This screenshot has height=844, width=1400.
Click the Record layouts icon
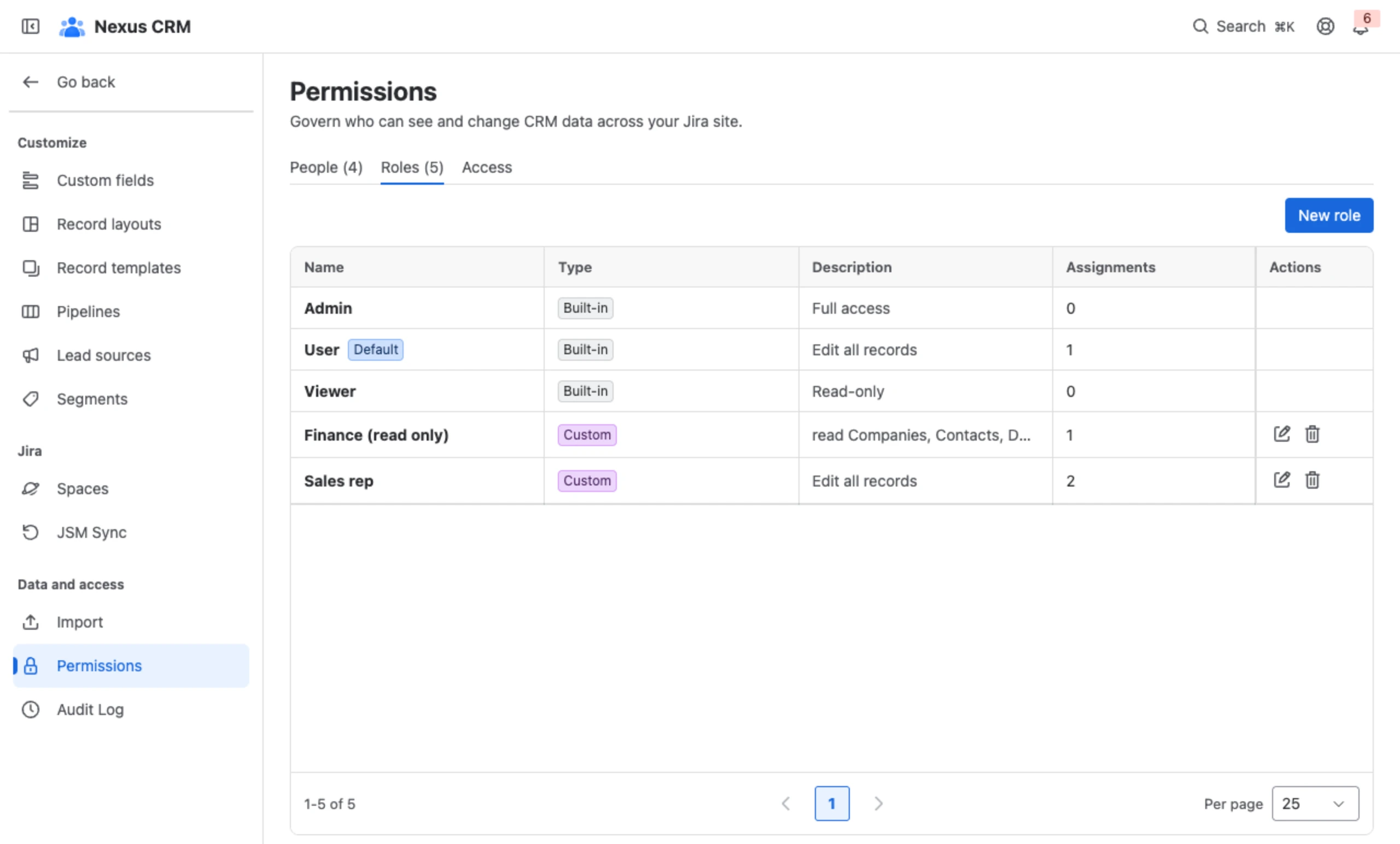(31, 224)
